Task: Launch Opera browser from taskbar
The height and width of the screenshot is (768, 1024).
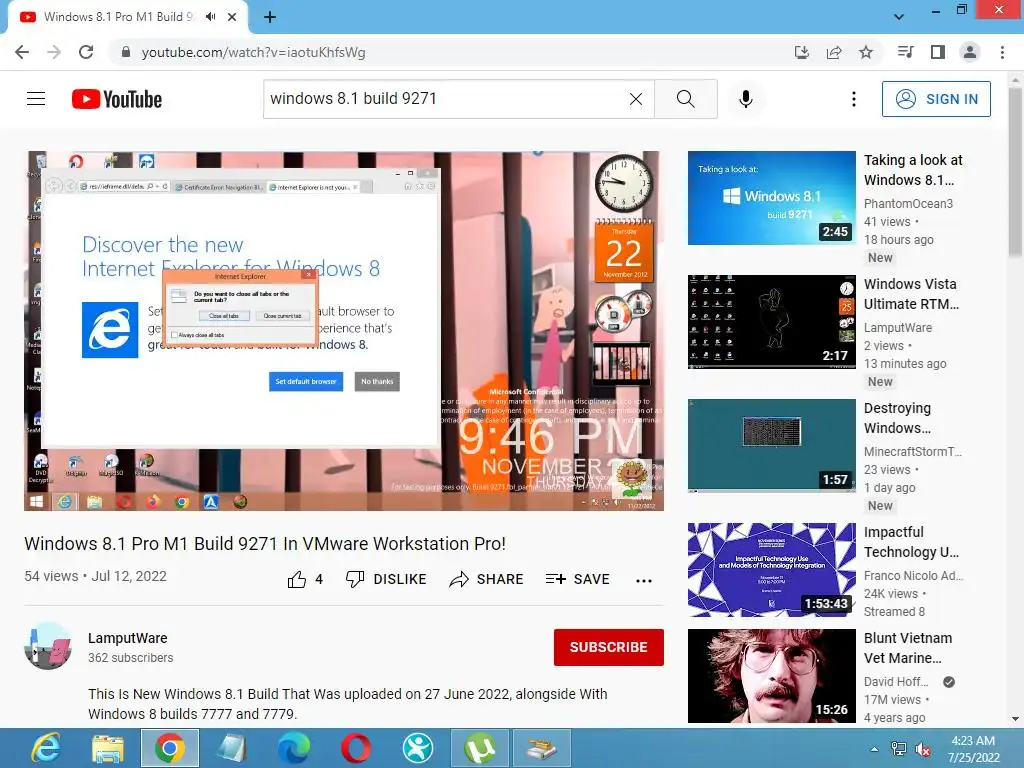Action: coord(356,748)
